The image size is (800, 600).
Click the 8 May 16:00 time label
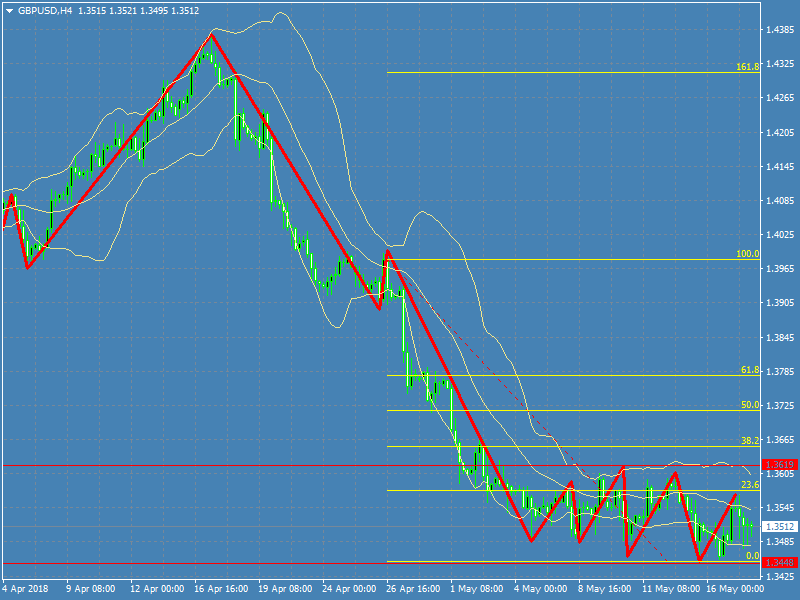pos(605,589)
